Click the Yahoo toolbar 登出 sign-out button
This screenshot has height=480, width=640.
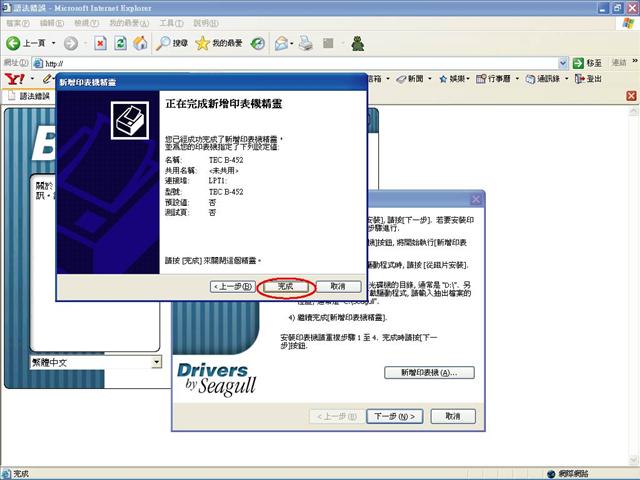(x=588, y=79)
